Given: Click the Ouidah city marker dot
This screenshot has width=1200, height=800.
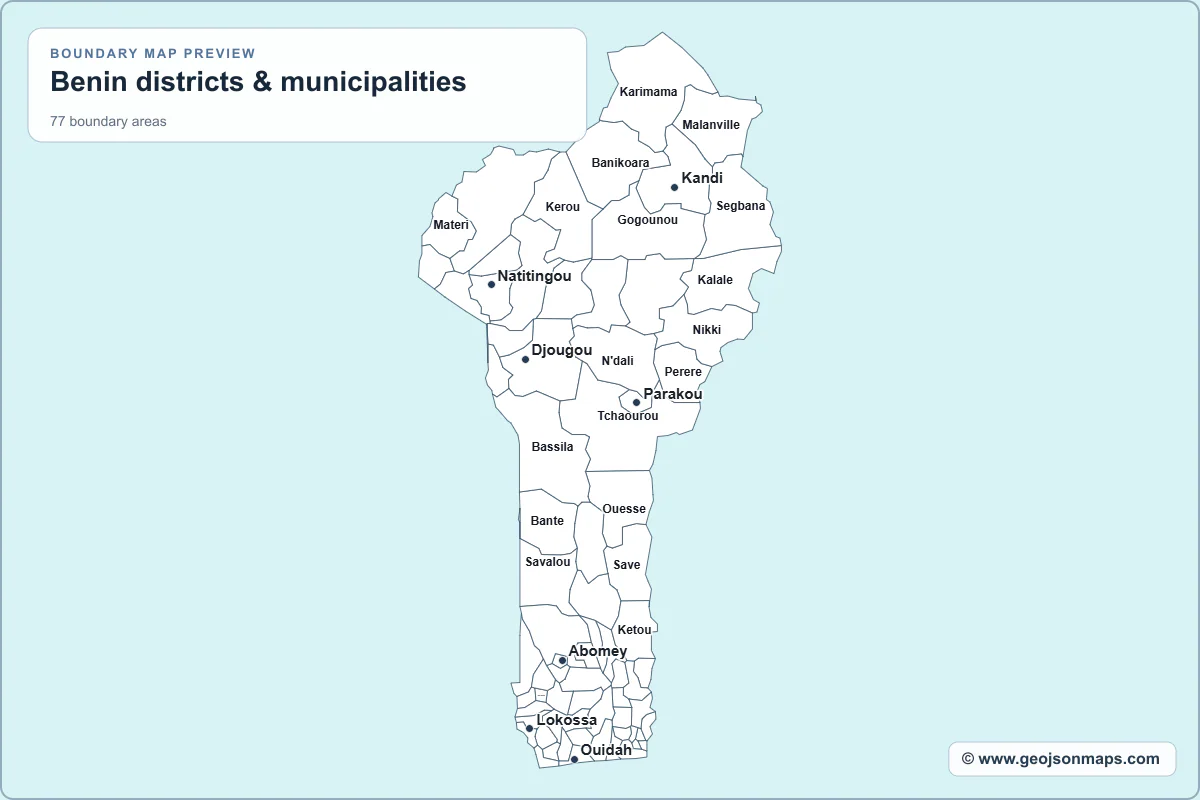Looking at the screenshot, I should click(574, 759).
